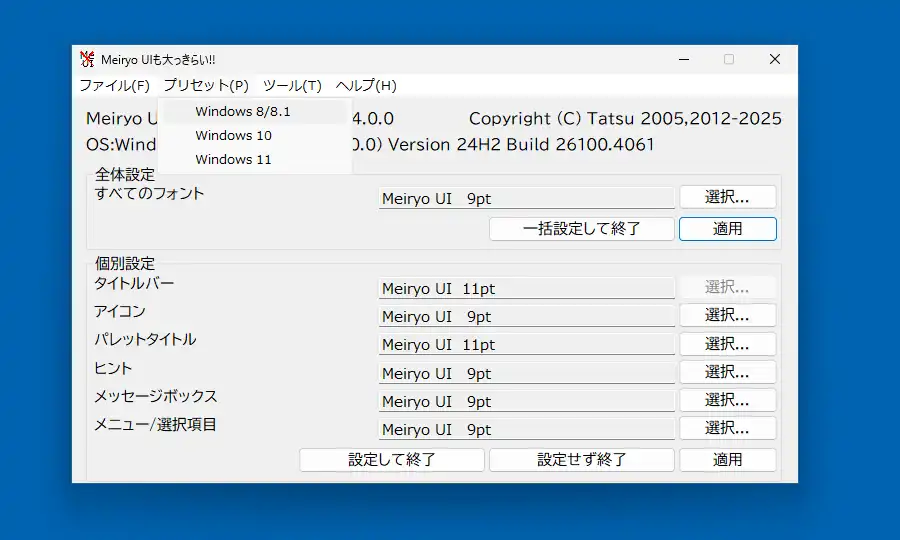Open the ツール(T) menu
Screen dimensions: 900x540
point(292,86)
